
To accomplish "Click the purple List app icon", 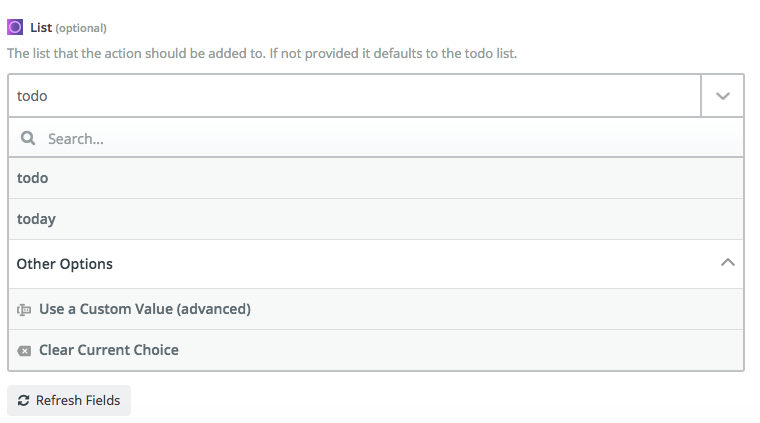I will (15, 27).
